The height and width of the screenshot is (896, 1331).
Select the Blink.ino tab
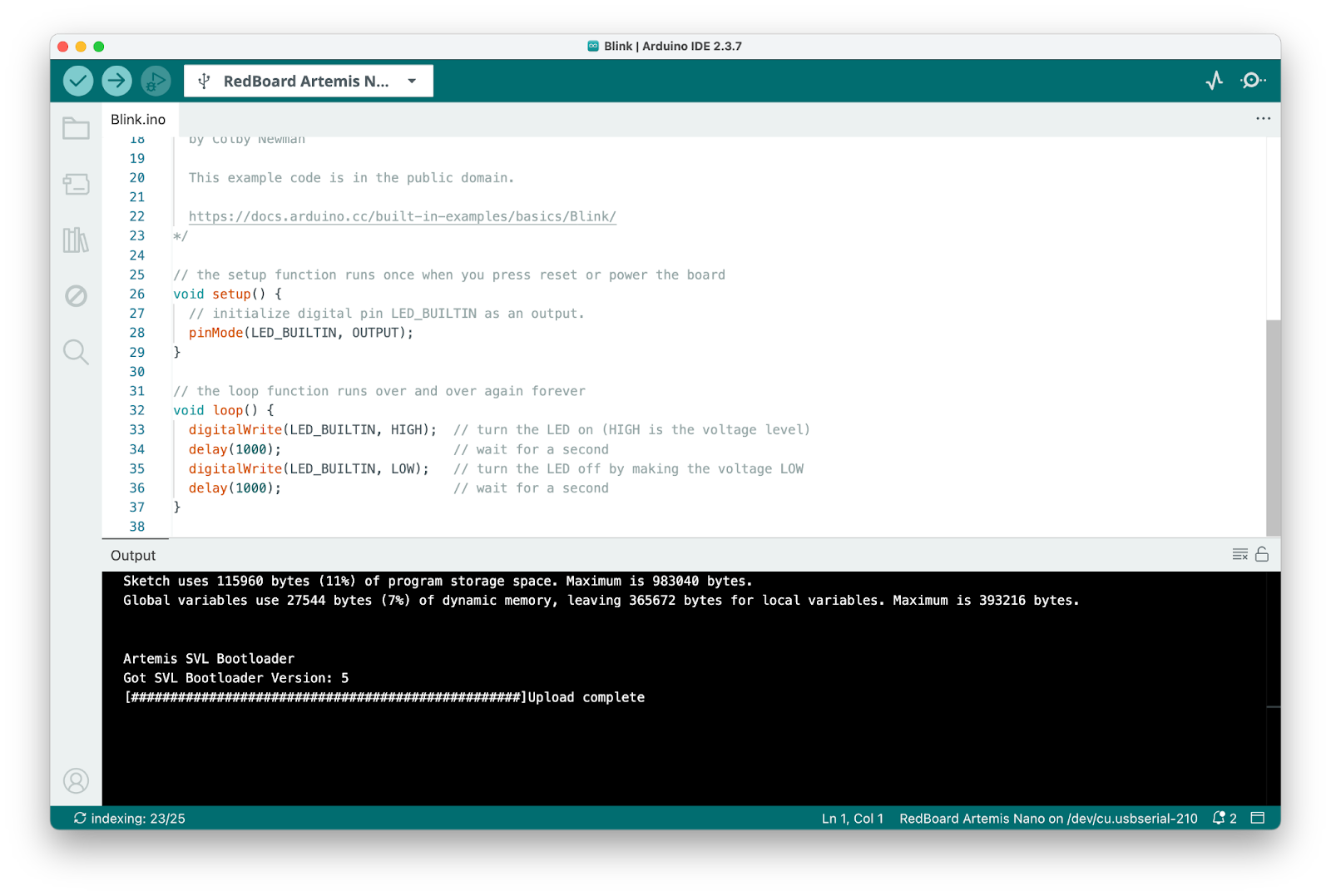[x=137, y=119]
